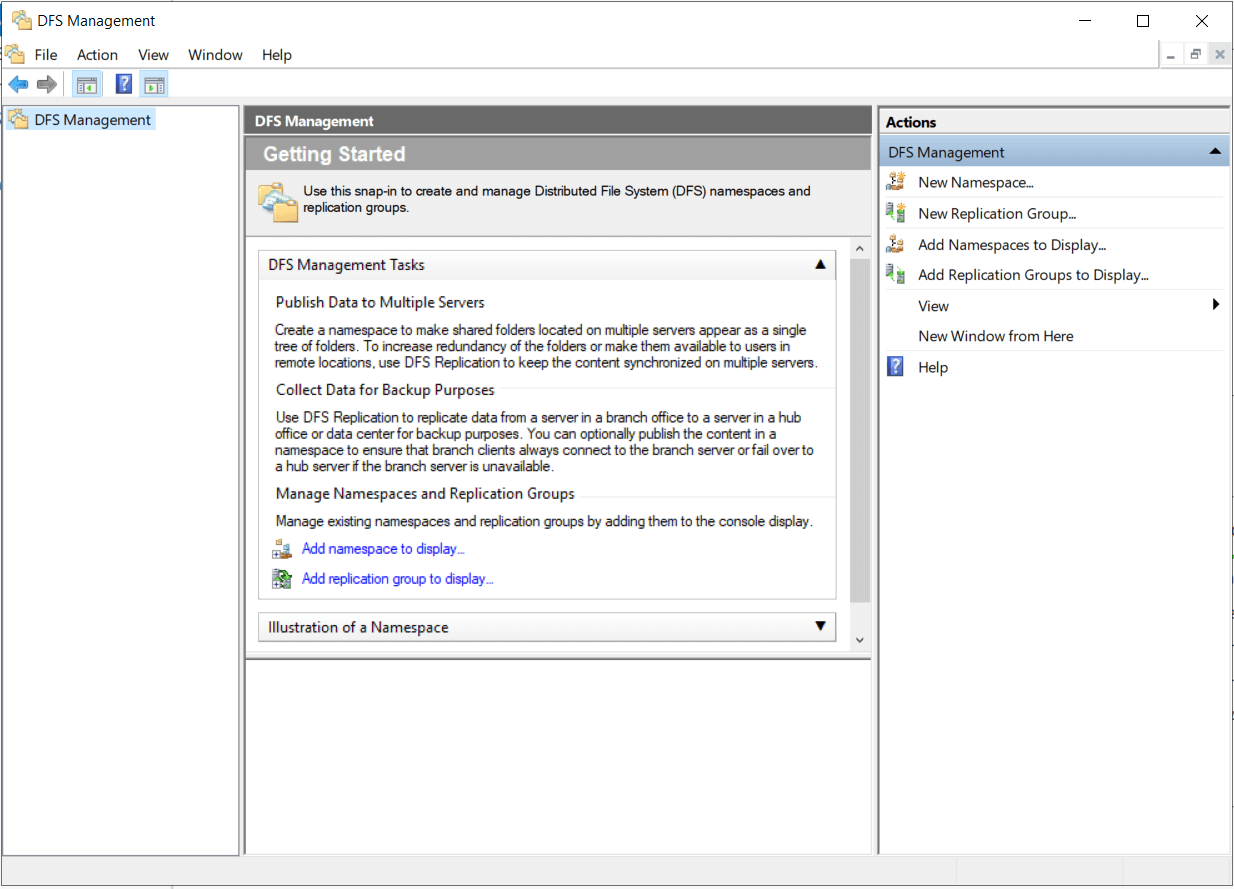Open the File menu

tap(46, 55)
